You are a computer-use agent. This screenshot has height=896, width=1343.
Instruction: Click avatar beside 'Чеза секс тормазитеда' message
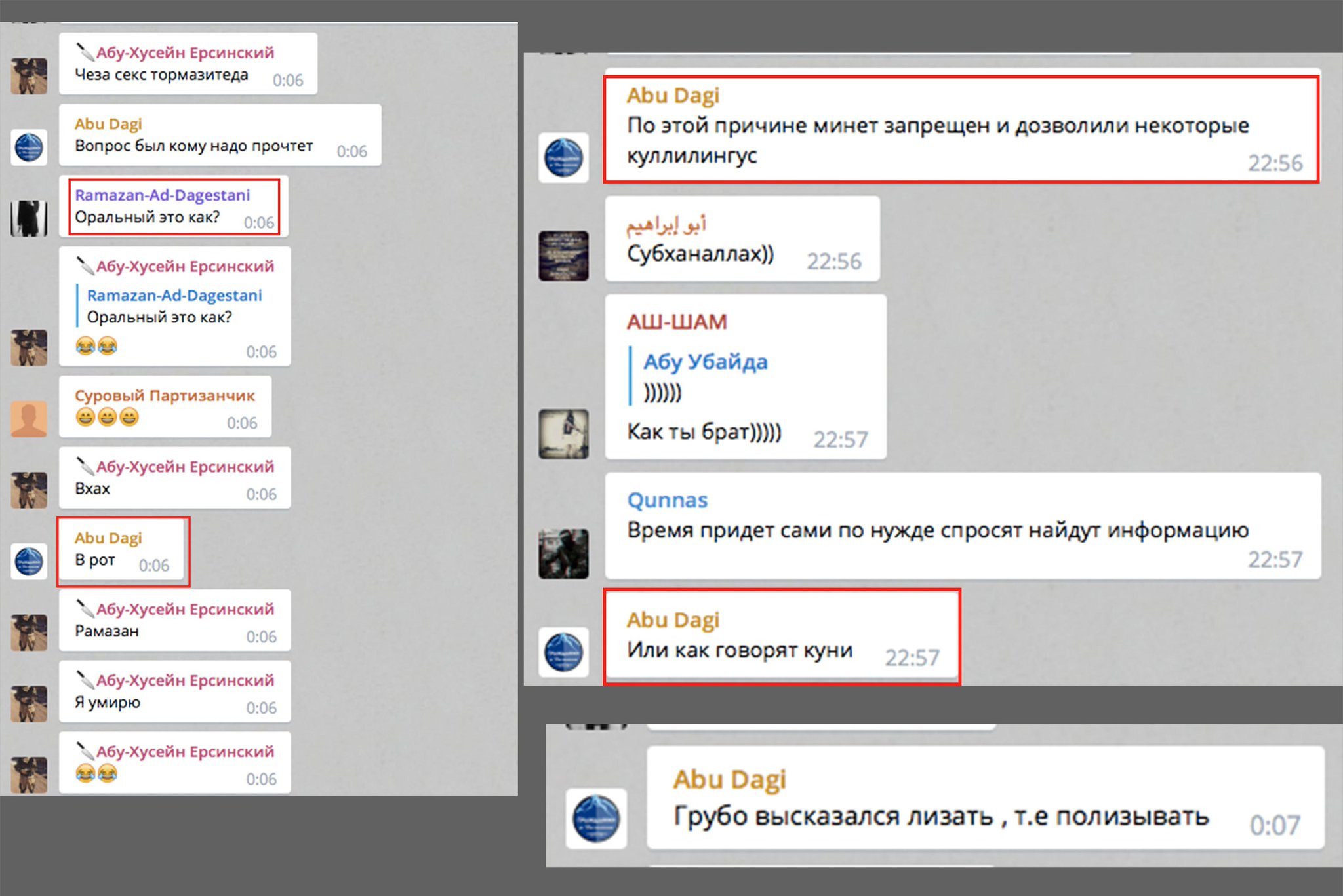click(x=29, y=75)
